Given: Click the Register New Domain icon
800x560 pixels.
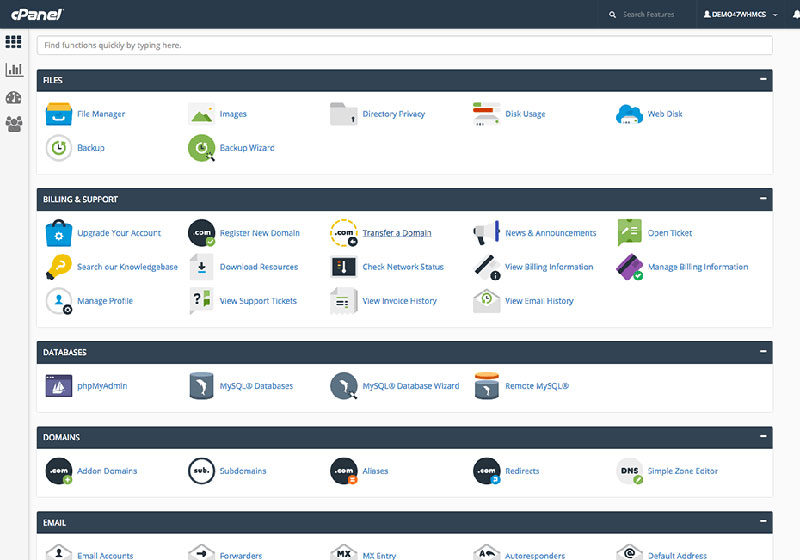Looking at the screenshot, I should (x=202, y=233).
